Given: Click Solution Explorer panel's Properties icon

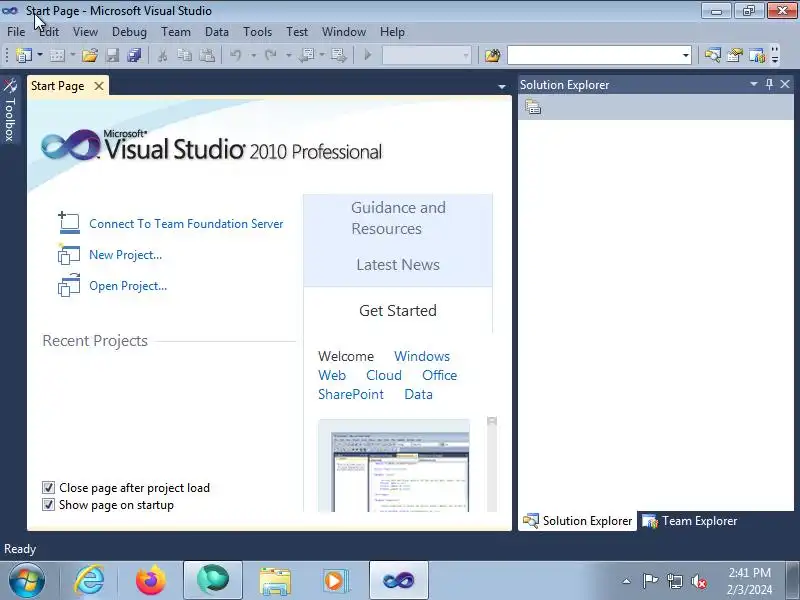Looking at the screenshot, I should point(533,107).
